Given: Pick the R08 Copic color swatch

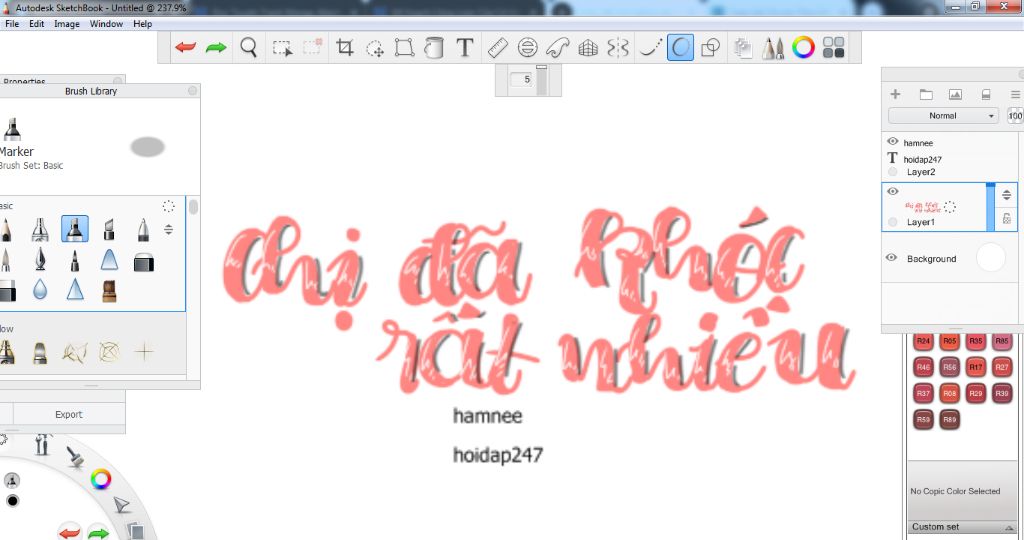Looking at the screenshot, I should point(949,393).
